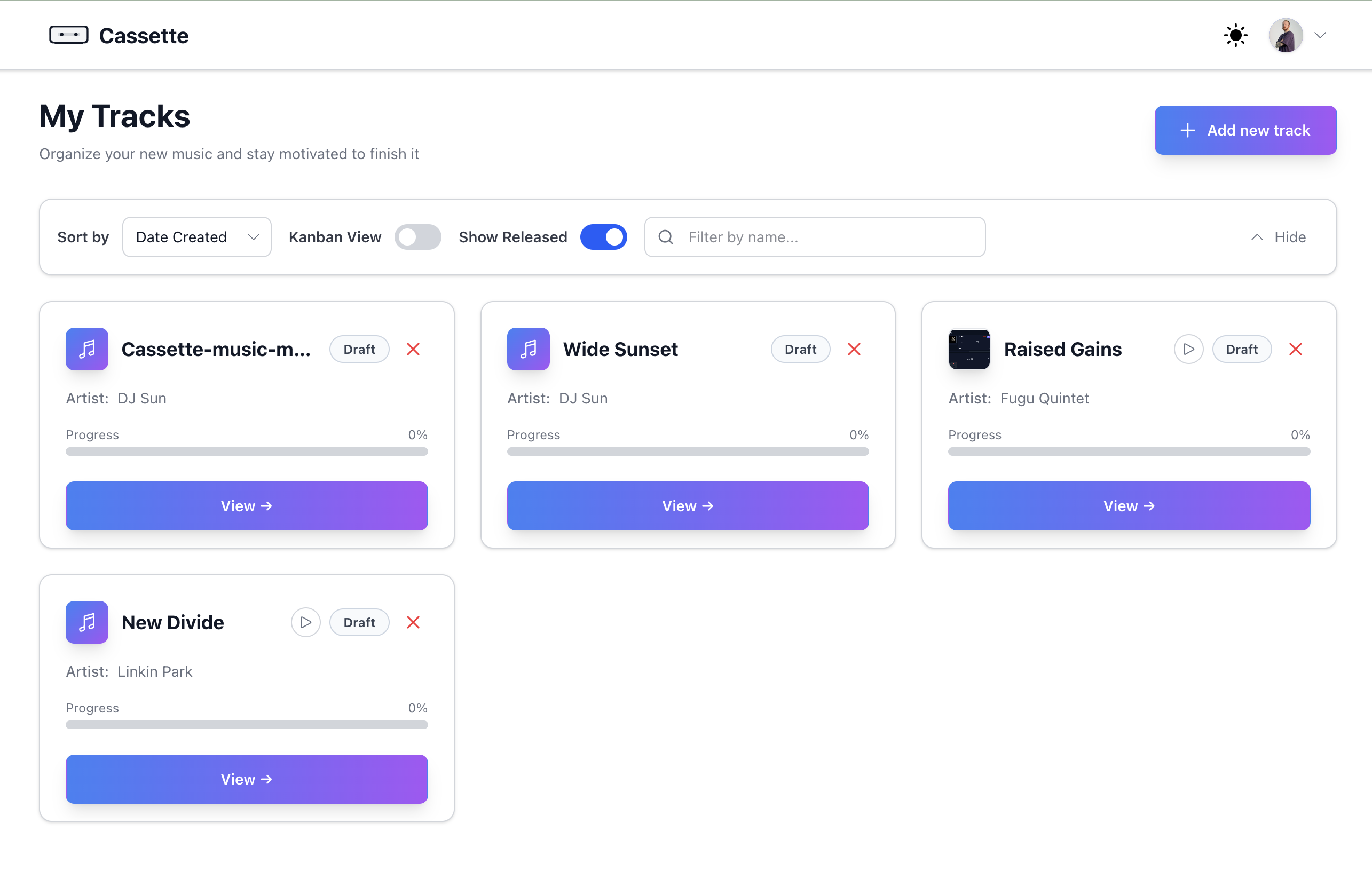Click the Raised Gains progress bar
The image size is (1372, 871).
click(x=1128, y=451)
